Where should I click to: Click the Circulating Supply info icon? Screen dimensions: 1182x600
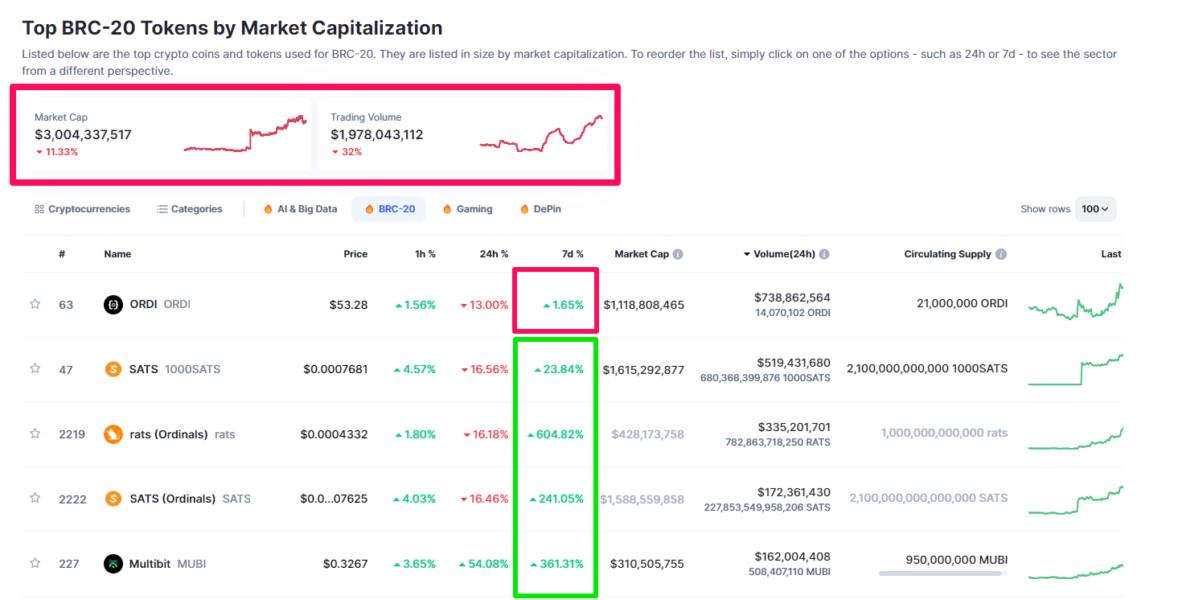coord(1001,254)
